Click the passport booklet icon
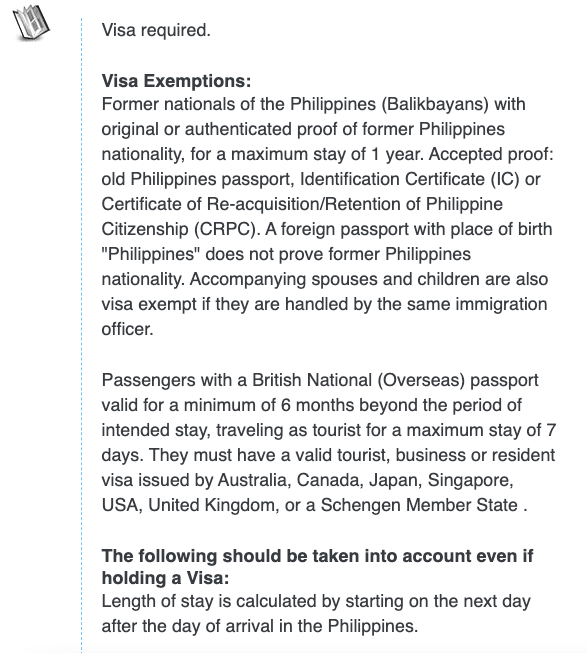The width and height of the screenshot is (587, 653). [x=31, y=23]
